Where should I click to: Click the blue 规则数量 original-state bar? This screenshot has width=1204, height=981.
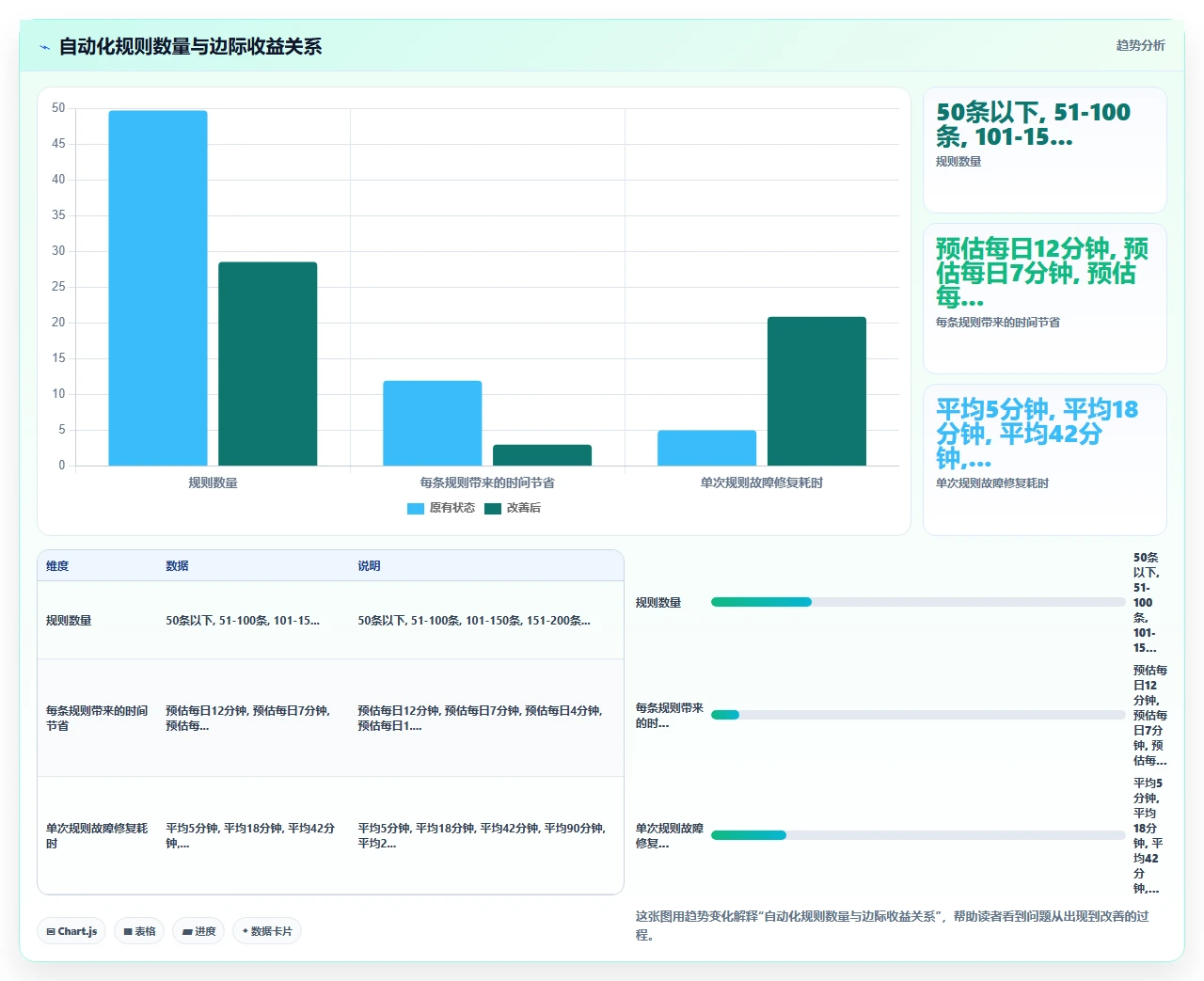tap(158, 288)
